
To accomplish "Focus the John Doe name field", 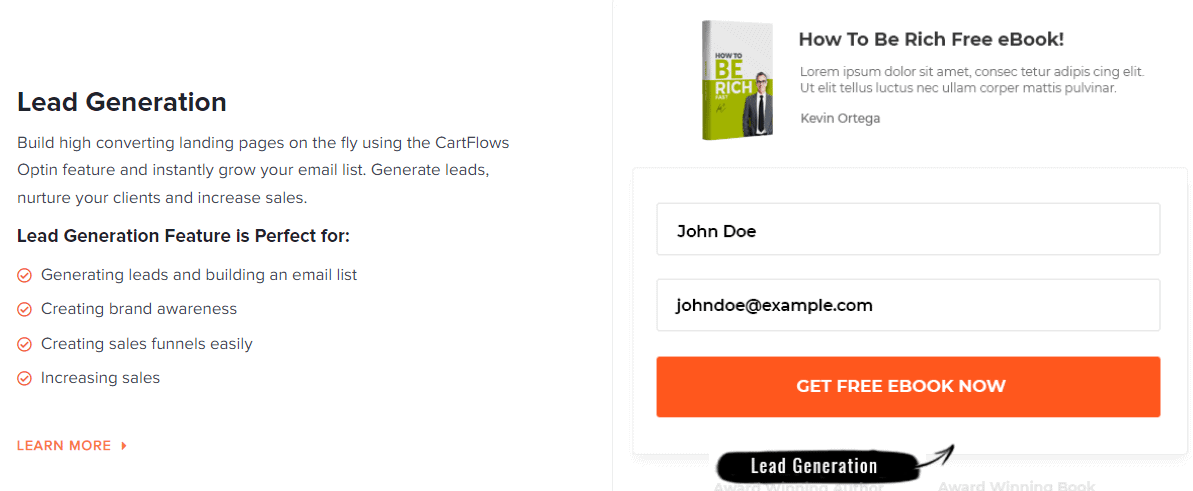I will pyautogui.click(x=907, y=230).
